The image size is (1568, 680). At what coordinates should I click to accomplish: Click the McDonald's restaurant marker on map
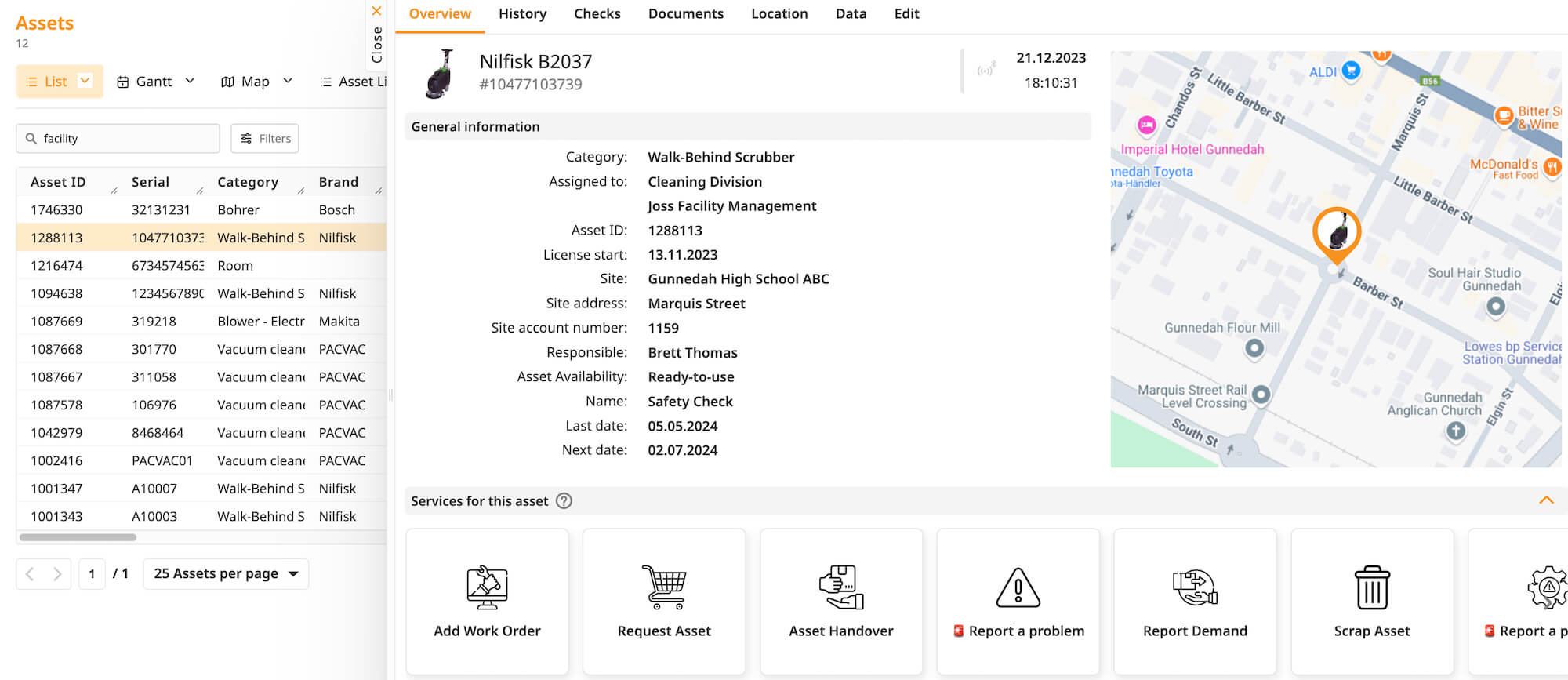pos(1552,166)
